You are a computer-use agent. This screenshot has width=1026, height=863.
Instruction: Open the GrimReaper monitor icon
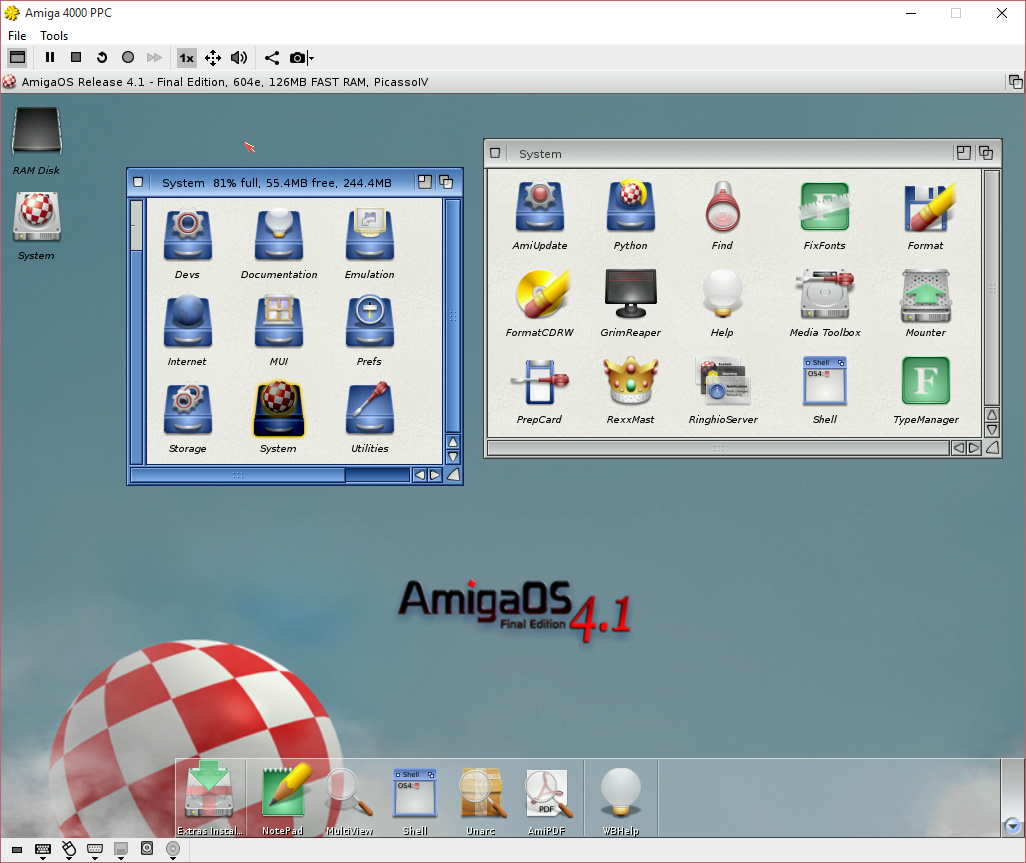(x=630, y=294)
